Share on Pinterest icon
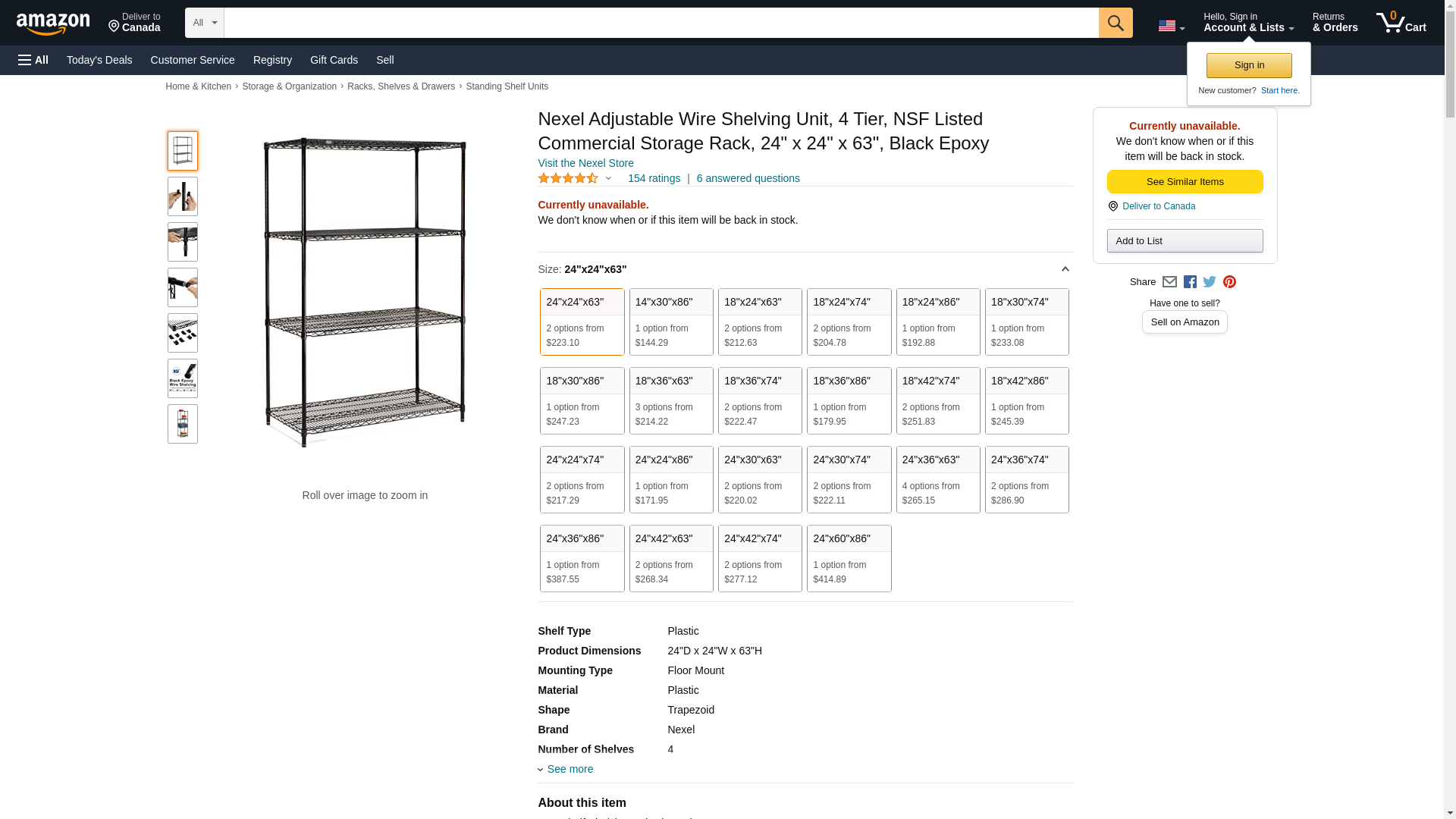Screen dimensions: 1456x819 (x=1229, y=282)
